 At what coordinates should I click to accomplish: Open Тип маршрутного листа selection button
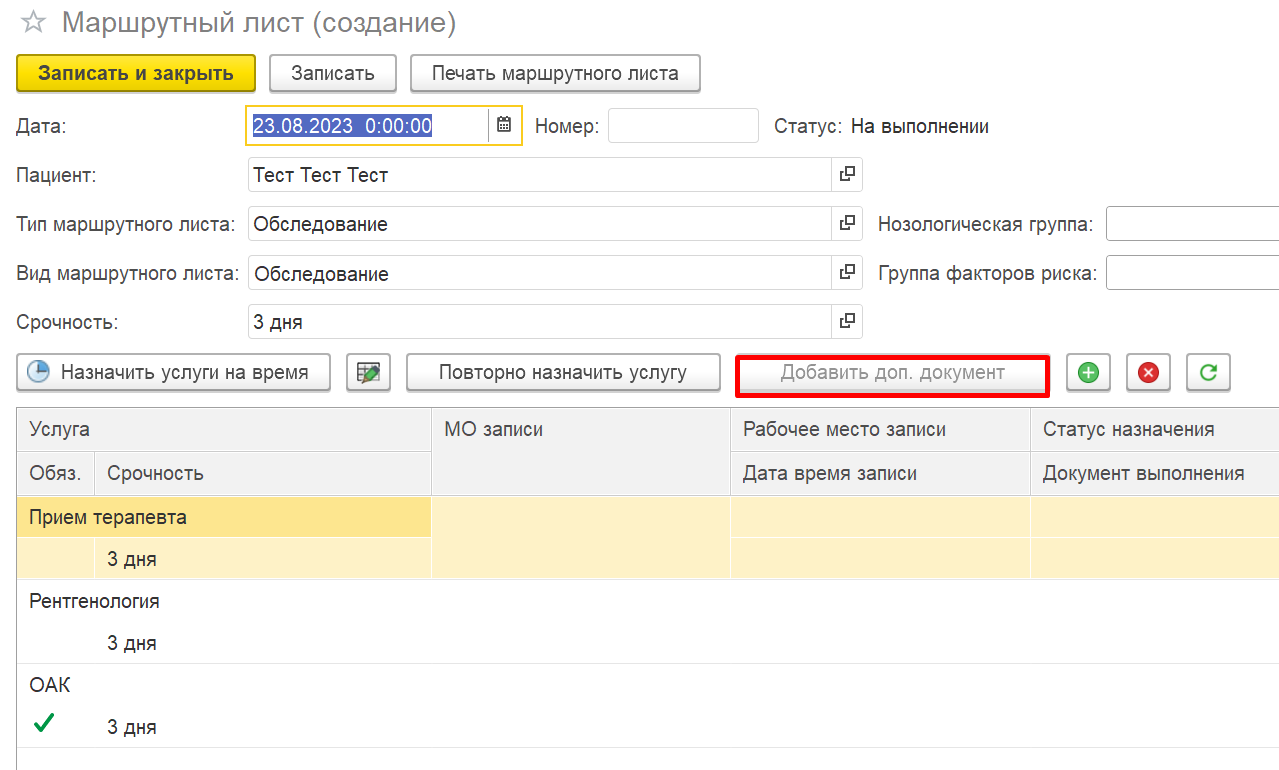coord(846,224)
